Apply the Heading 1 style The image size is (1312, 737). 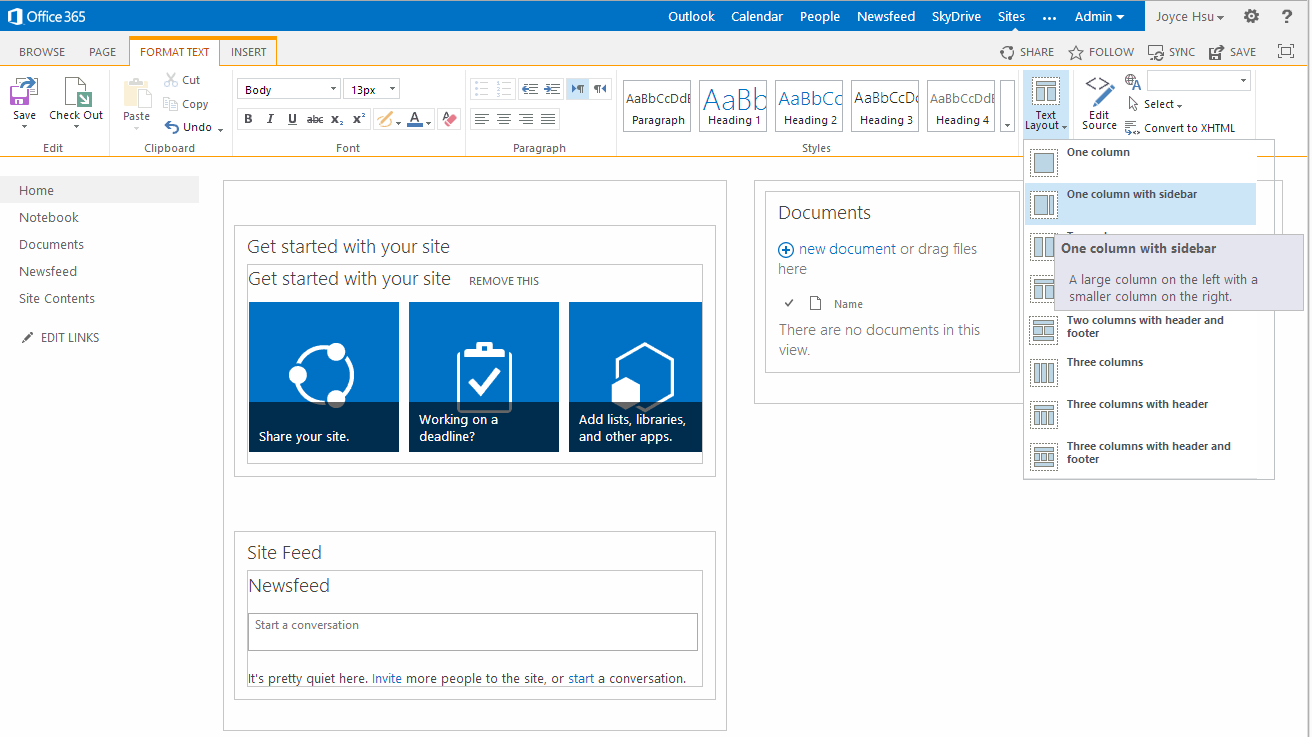(734, 106)
